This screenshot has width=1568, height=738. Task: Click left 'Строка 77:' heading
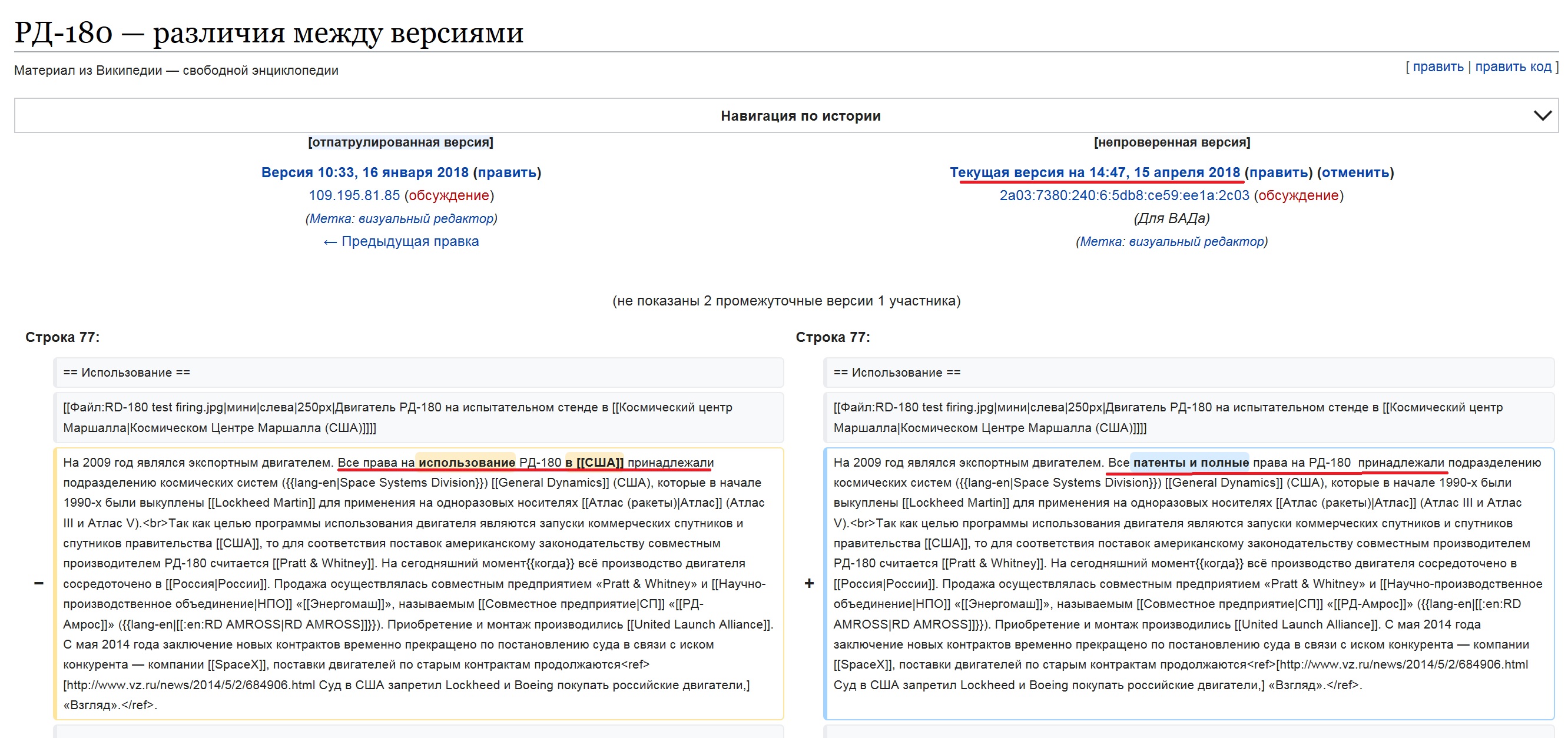click(x=62, y=337)
